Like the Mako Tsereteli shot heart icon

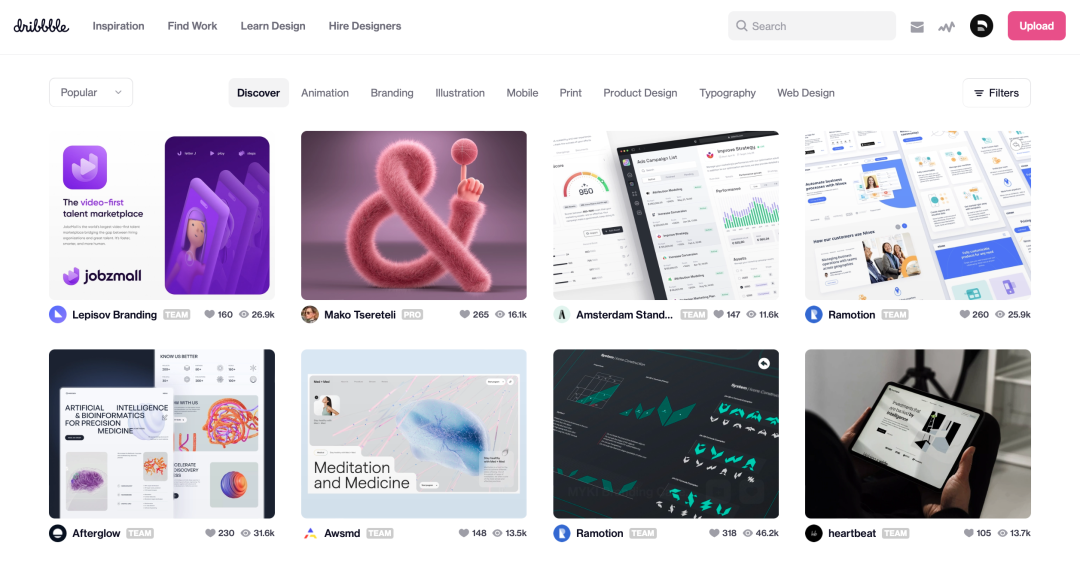(x=464, y=315)
